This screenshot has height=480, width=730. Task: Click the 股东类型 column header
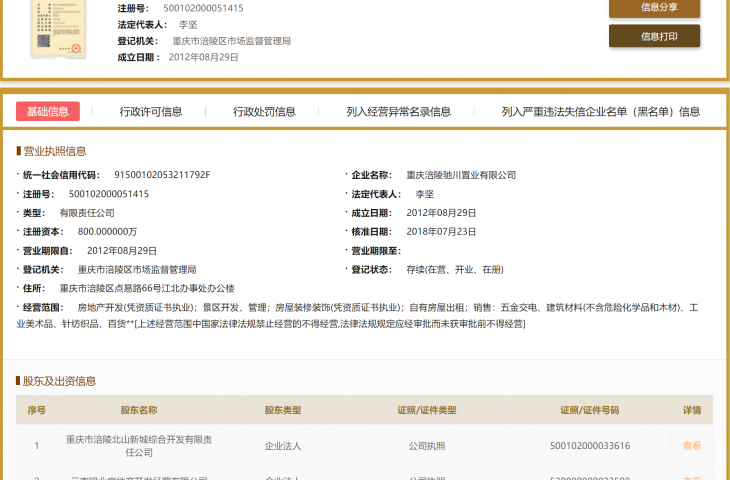point(283,410)
